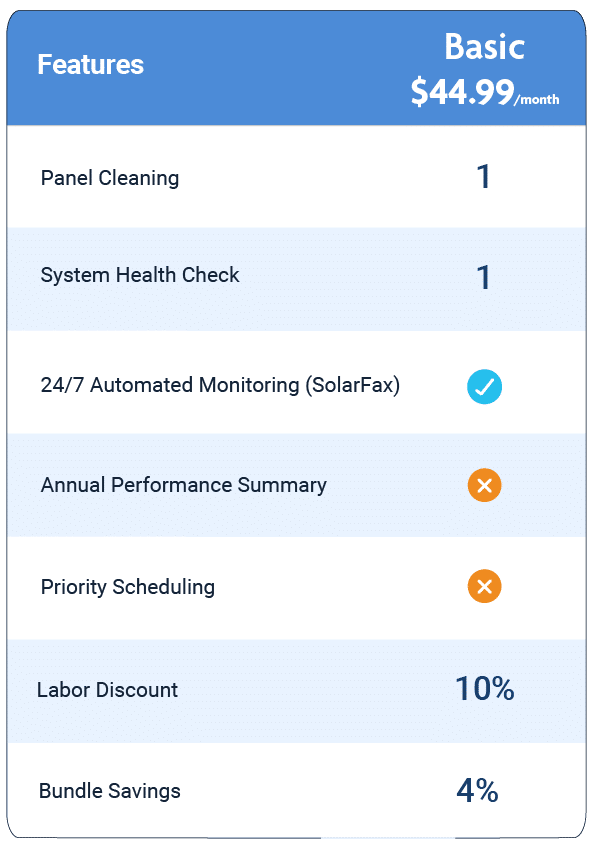The image size is (593, 850).
Task: Select the Features column header
Action: [90, 65]
